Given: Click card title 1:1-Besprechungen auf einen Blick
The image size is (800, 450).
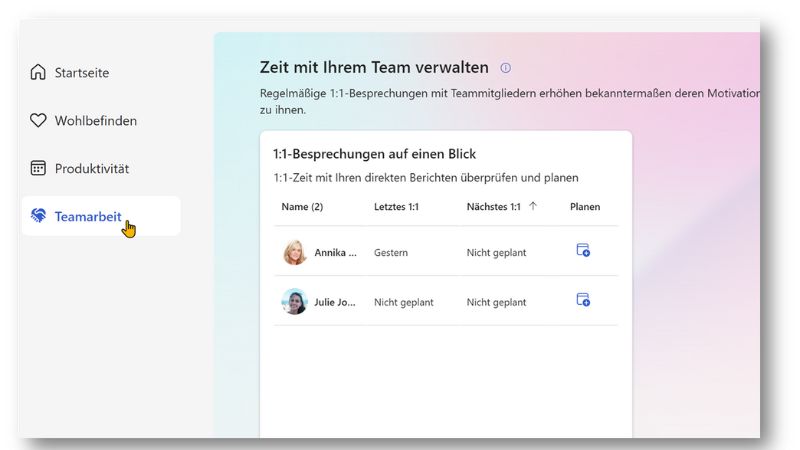Looking at the screenshot, I should pyautogui.click(x=374, y=154).
